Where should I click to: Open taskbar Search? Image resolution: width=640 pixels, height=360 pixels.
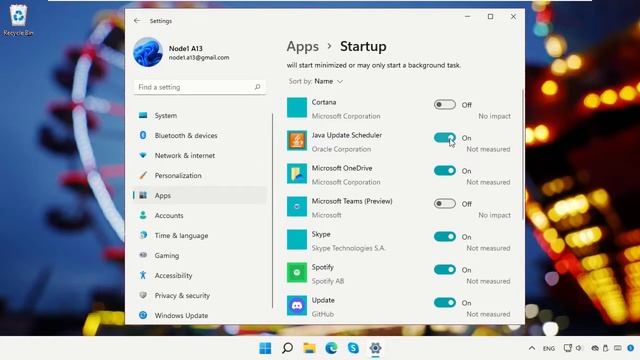tap(287, 348)
